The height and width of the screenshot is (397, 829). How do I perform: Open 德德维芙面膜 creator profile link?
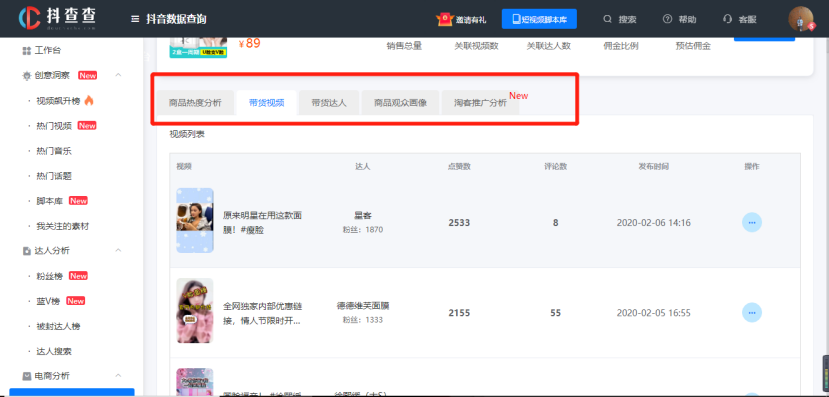[363, 306]
